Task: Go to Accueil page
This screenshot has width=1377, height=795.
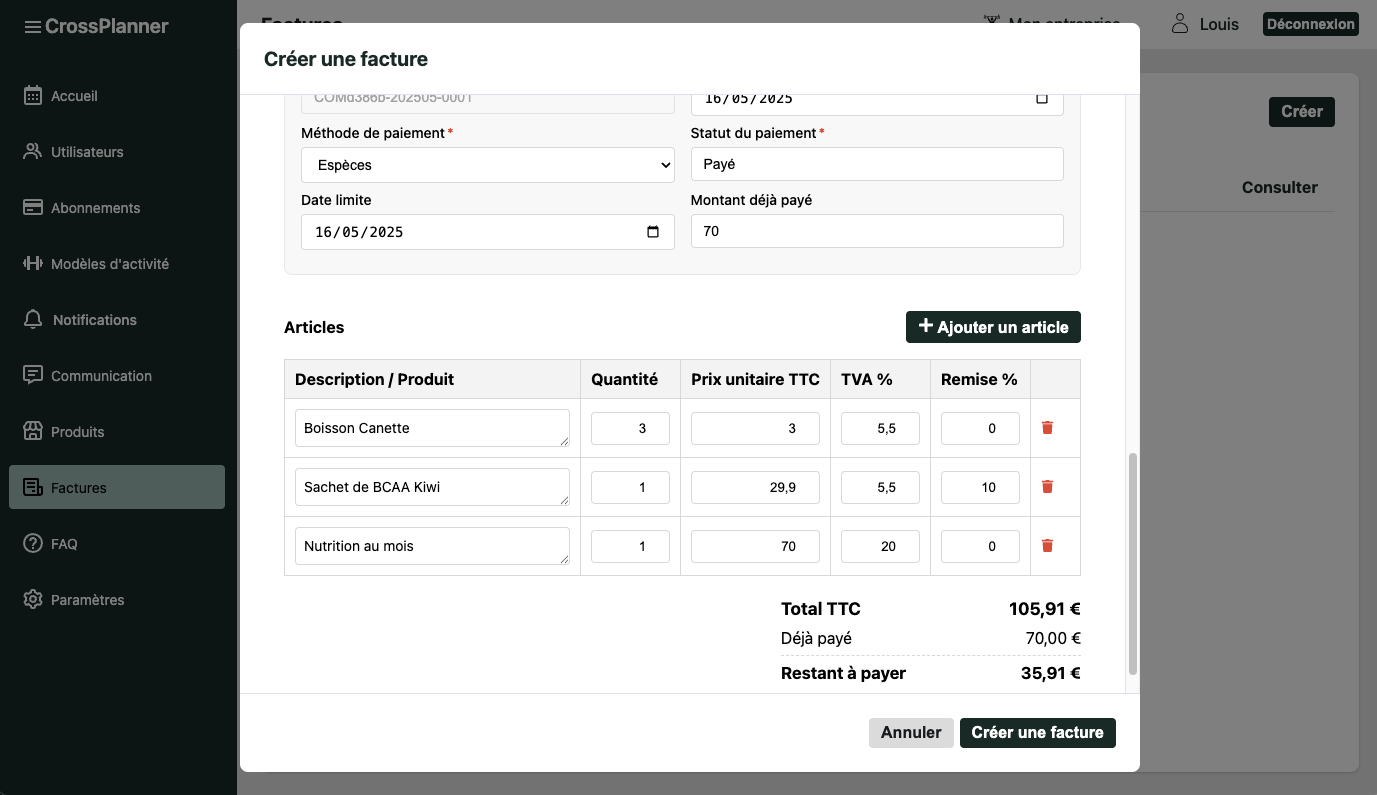Action: [117, 96]
